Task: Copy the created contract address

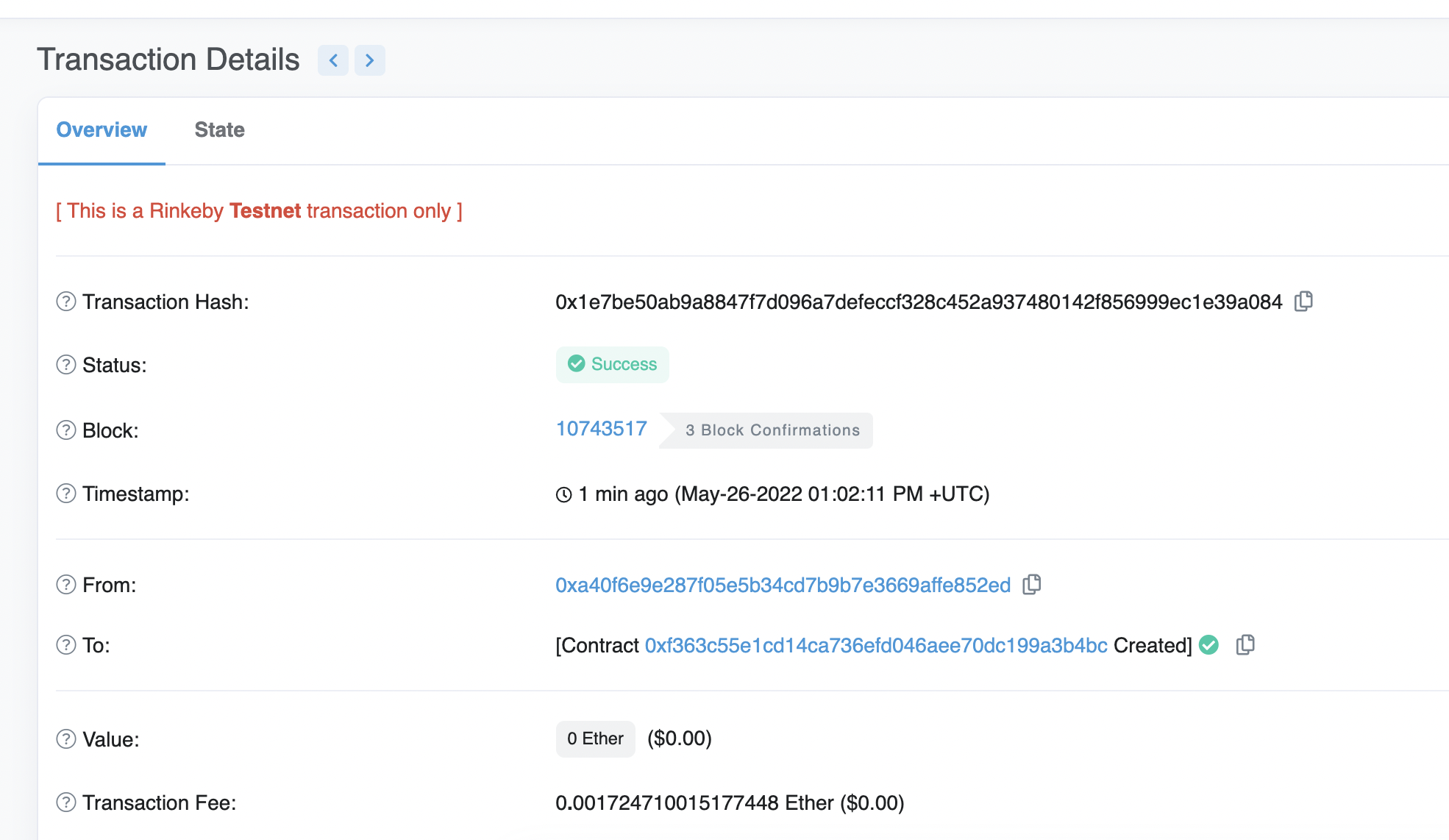Action: (1245, 645)
